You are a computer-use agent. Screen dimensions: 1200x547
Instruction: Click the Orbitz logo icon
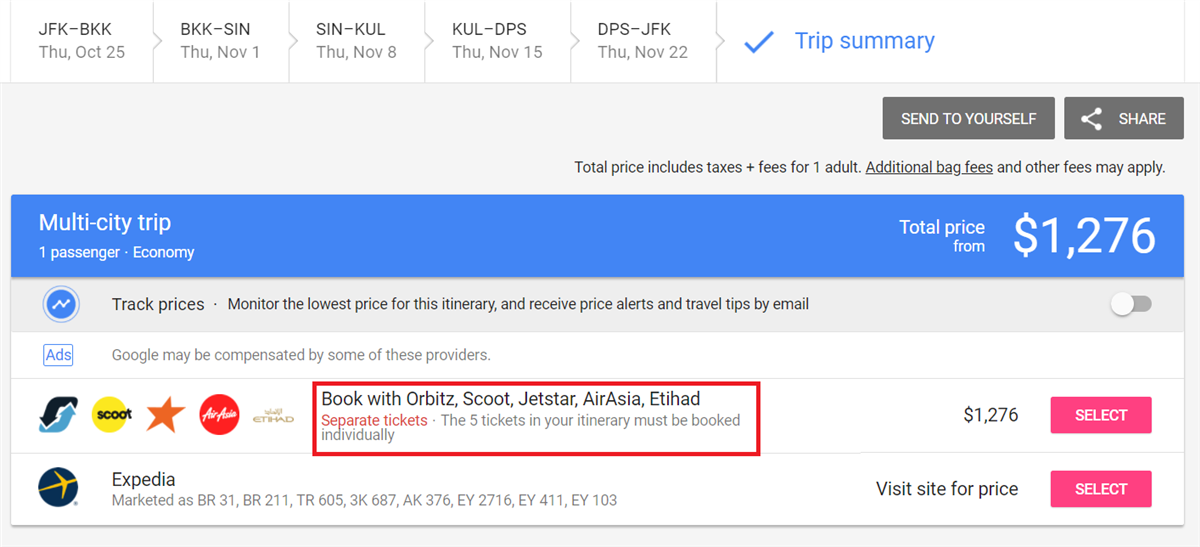58,415
